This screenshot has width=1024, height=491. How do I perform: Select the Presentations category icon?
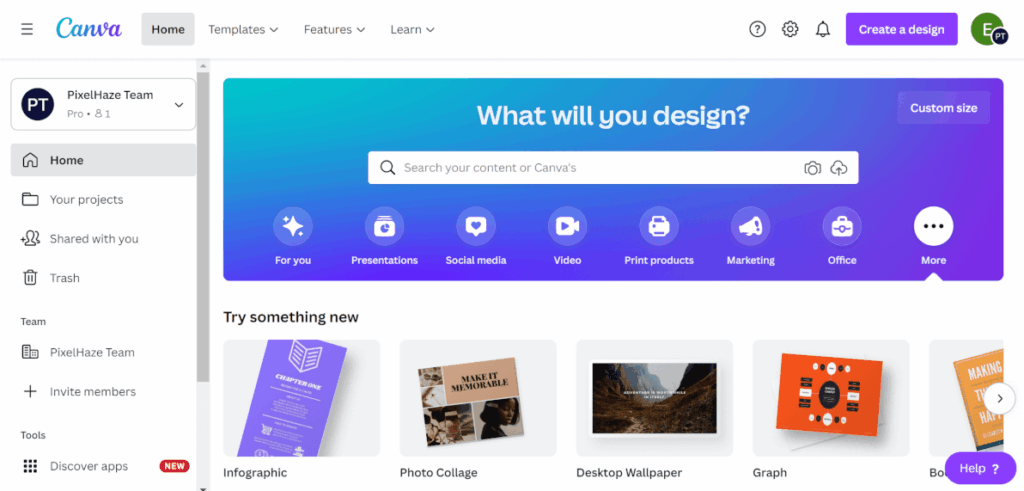pos(384,226)
